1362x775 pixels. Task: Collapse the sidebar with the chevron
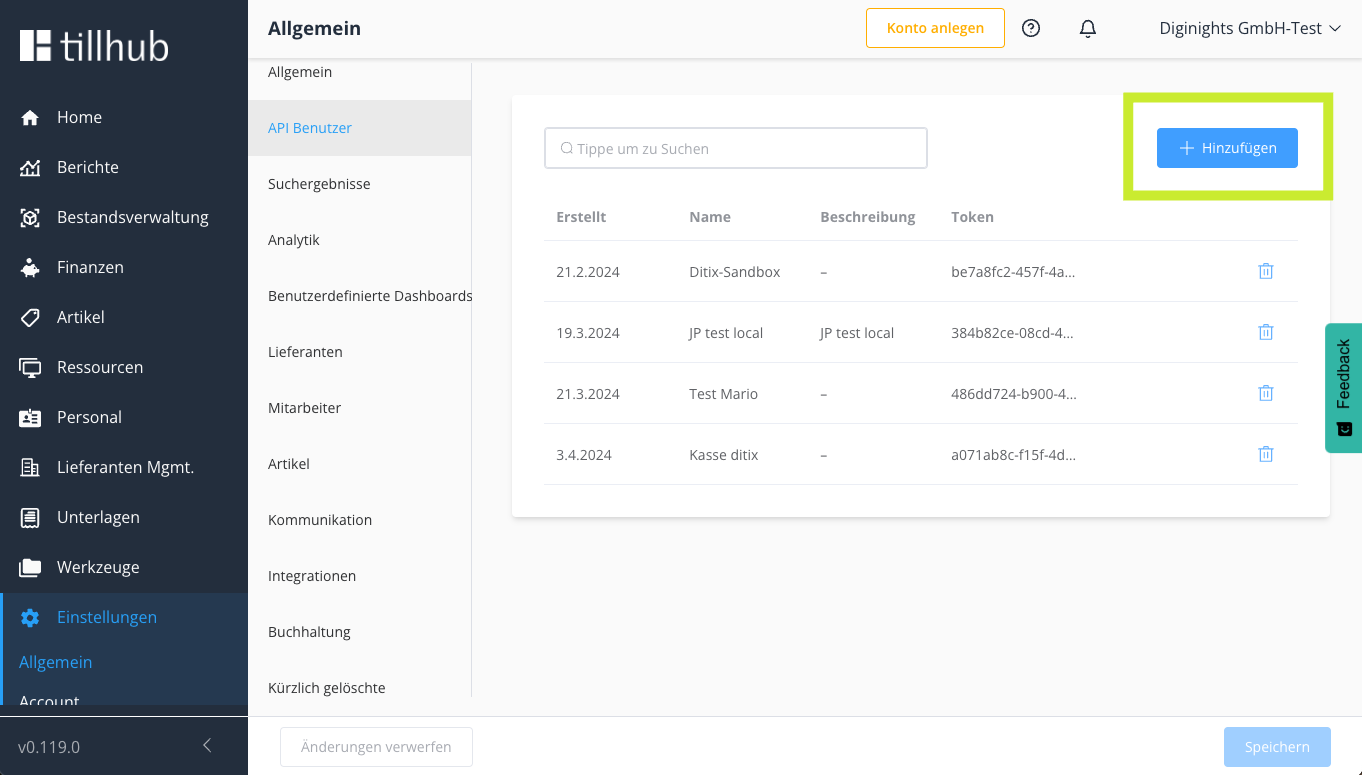pyautogui.click(x=207, y=746)
